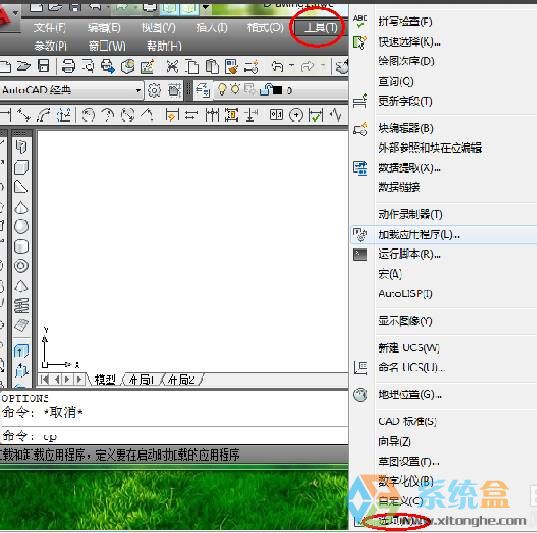
Task: Click the Open file folder icon
Action: (x=23, y=66)
